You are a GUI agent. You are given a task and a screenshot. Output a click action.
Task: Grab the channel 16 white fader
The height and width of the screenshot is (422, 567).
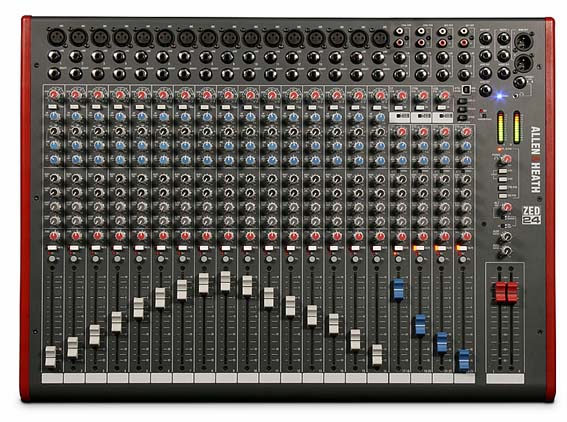point(377,354)
